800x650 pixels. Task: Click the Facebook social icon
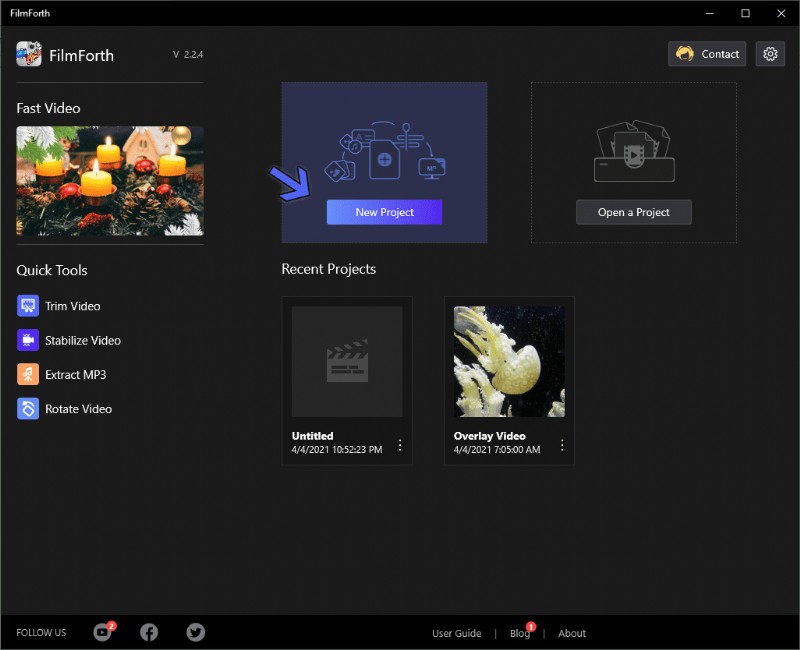pos(149,632)
